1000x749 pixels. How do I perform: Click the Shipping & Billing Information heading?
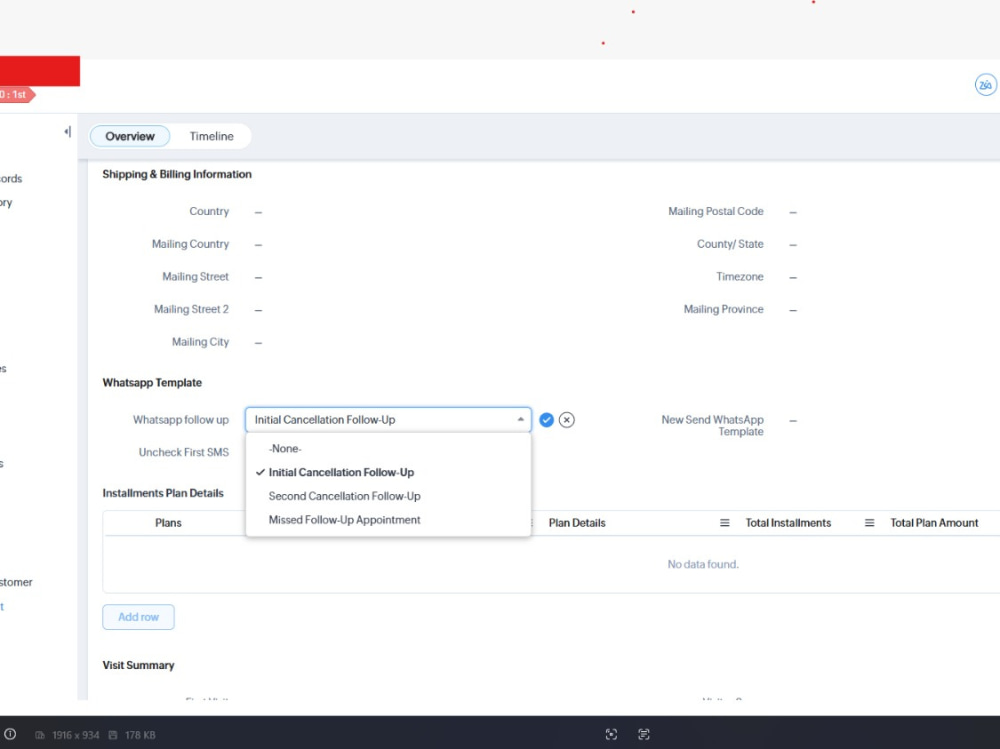click(177, 174)
